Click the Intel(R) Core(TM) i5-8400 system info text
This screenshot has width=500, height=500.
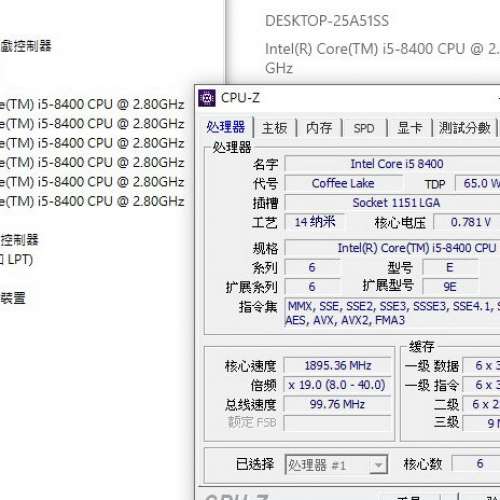click(x=382, y=58)
